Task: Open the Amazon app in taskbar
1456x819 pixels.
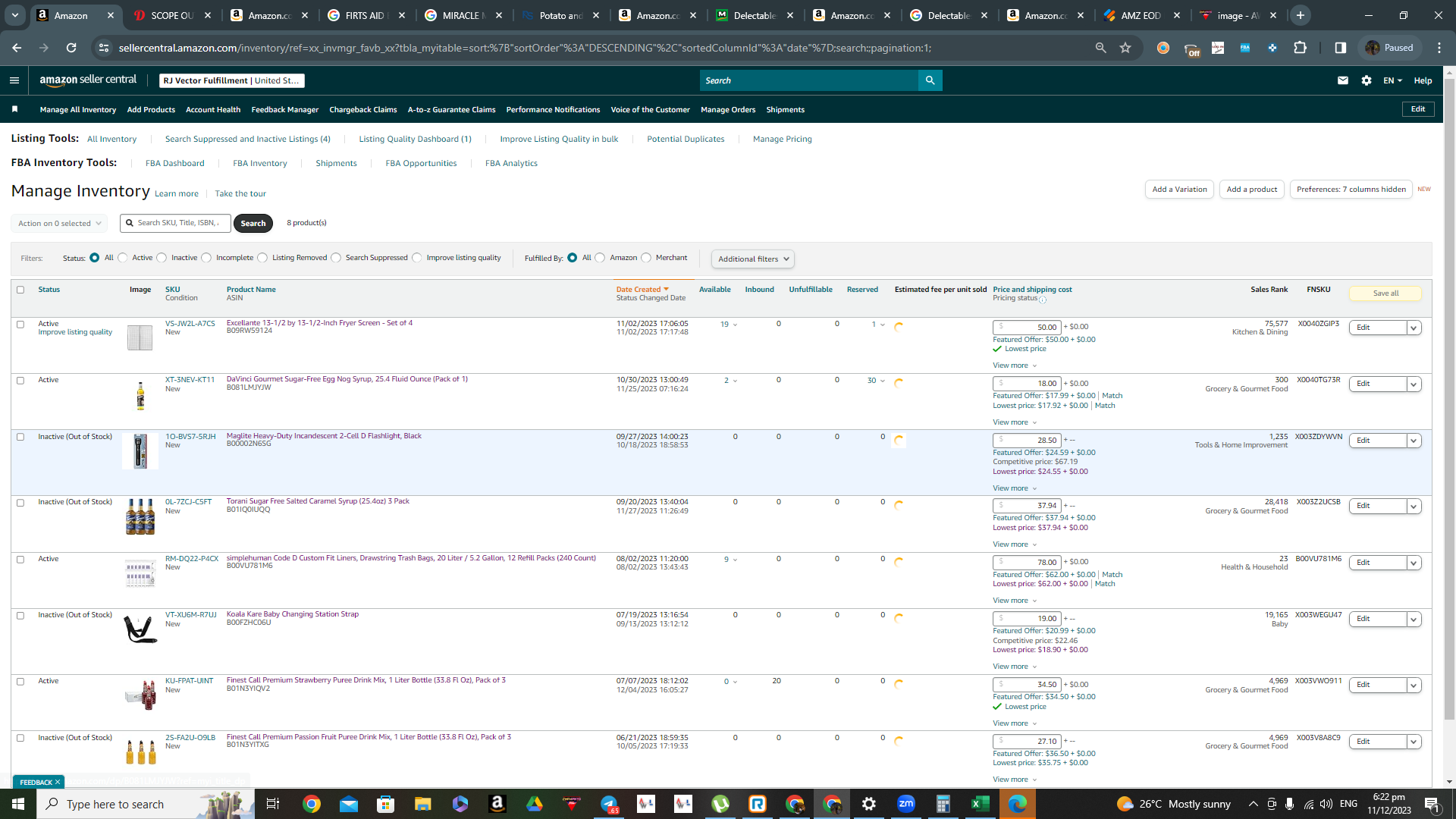Action: click(x=497, y=804)
